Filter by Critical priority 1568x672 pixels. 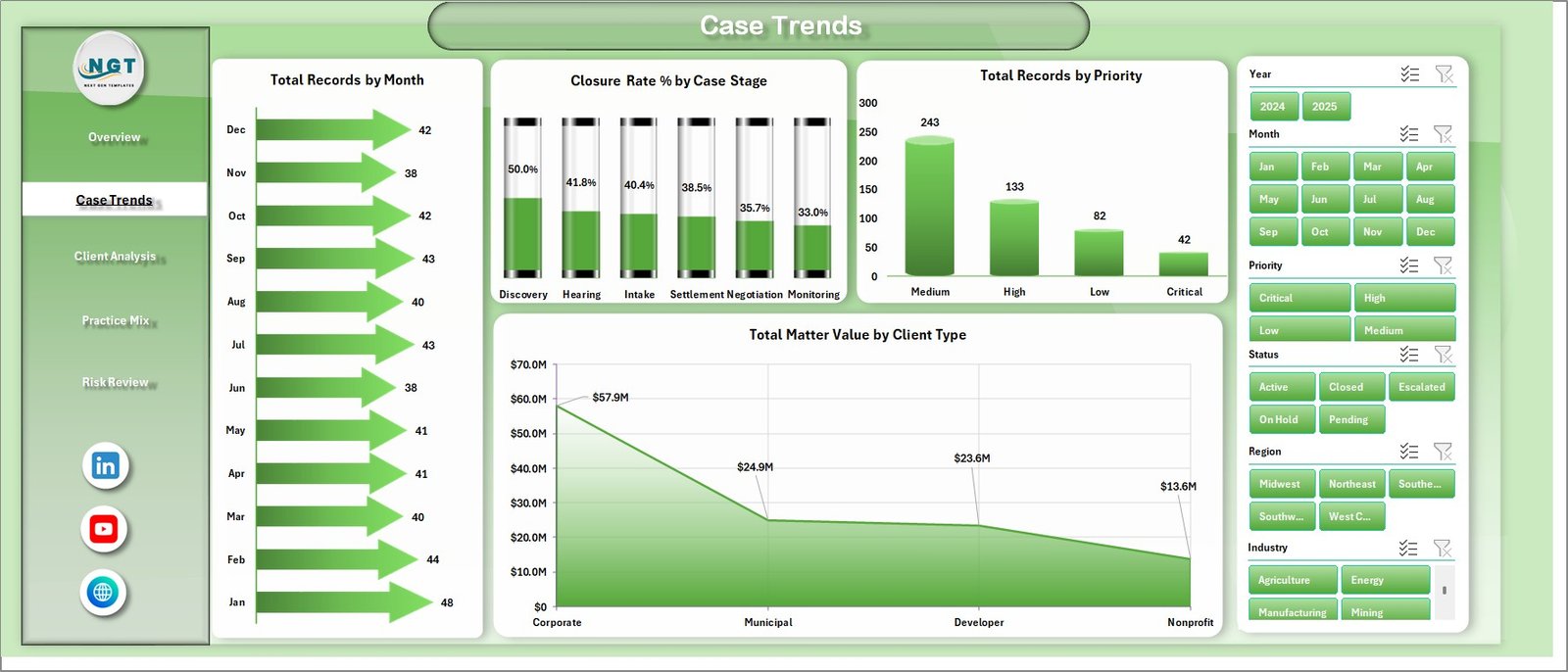point(1300,298)
